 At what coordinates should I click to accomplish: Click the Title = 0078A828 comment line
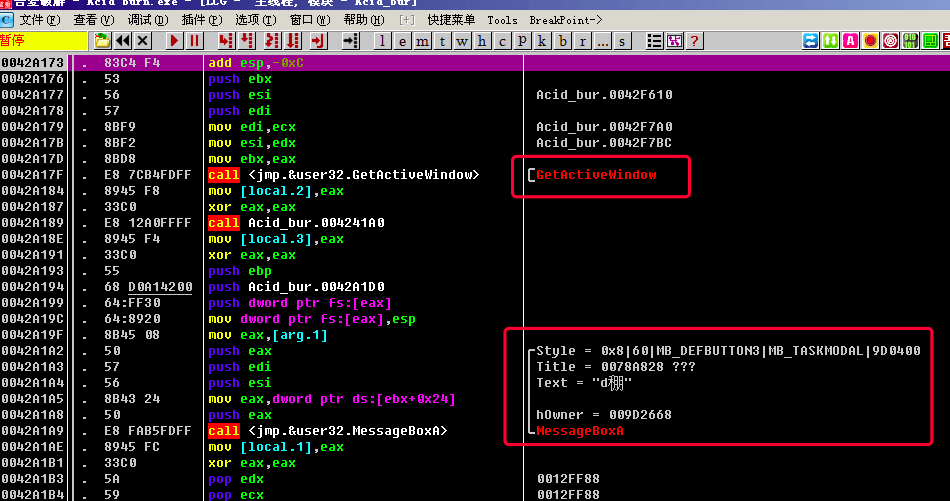(x=616, y=367)
